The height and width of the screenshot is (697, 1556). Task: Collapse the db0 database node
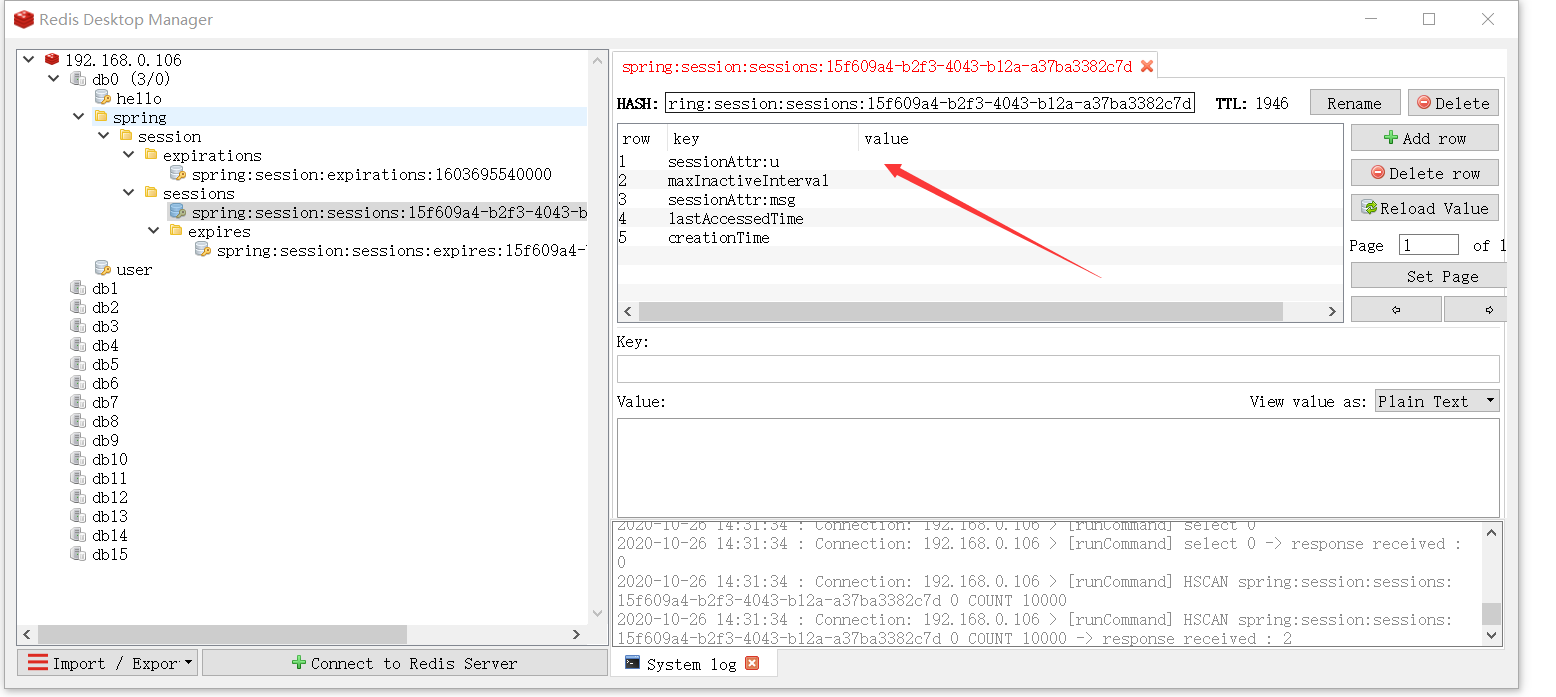[54, 79]
